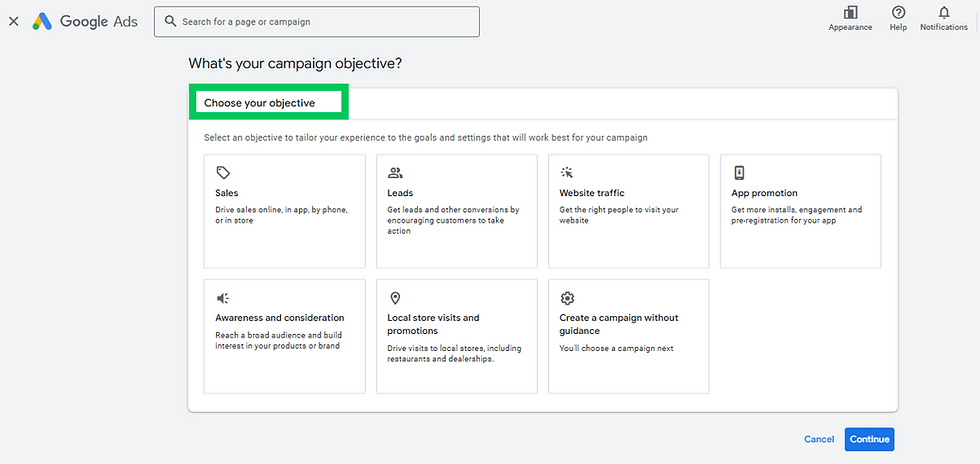Click the App promotion phone icon
This screenshot has height=464, width=980.
(739, 173)
